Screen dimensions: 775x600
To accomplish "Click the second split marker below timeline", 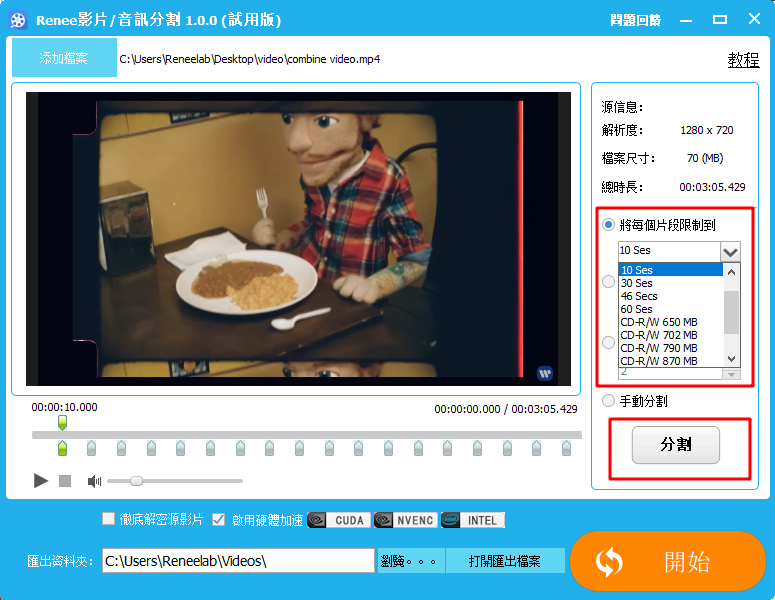I will coord(91,448).
